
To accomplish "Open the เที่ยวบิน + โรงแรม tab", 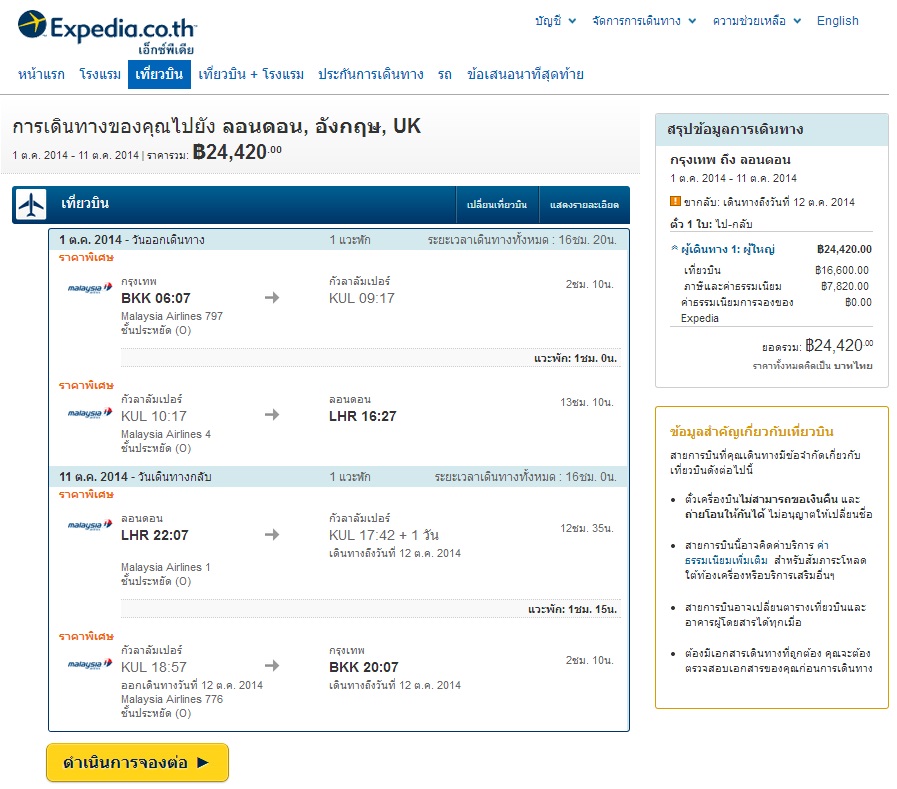I will point(251,74).
